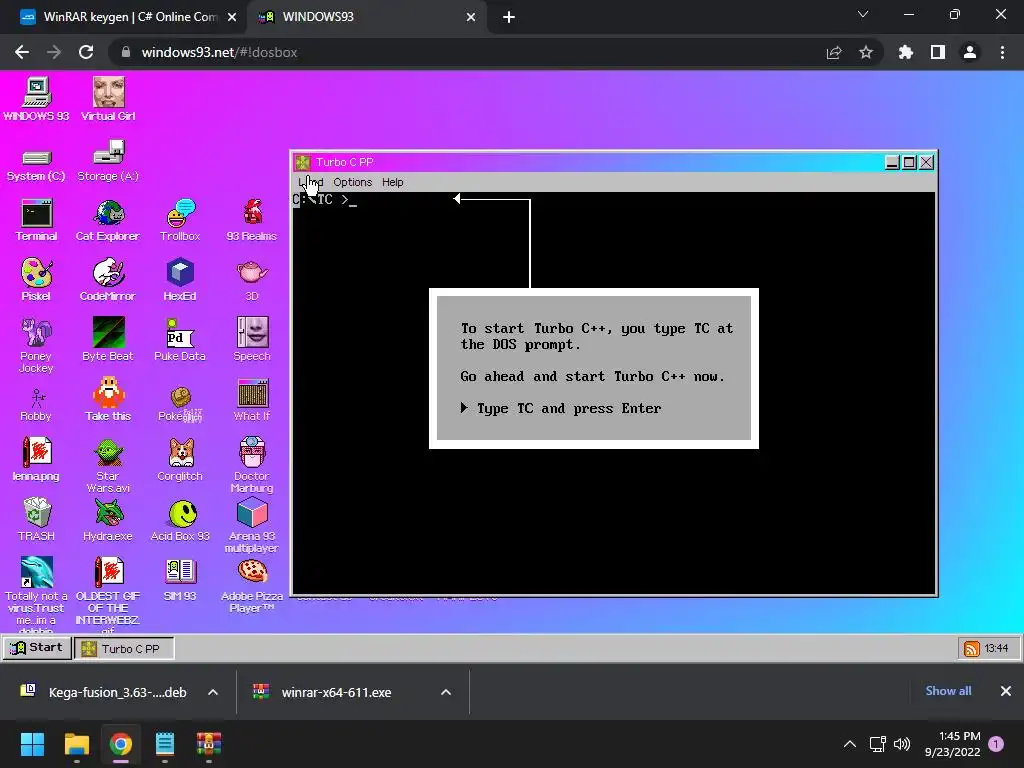The width and height of the screenshot is (1024, 768).
Task: Share this page icon in address bar
Action: 834,52
